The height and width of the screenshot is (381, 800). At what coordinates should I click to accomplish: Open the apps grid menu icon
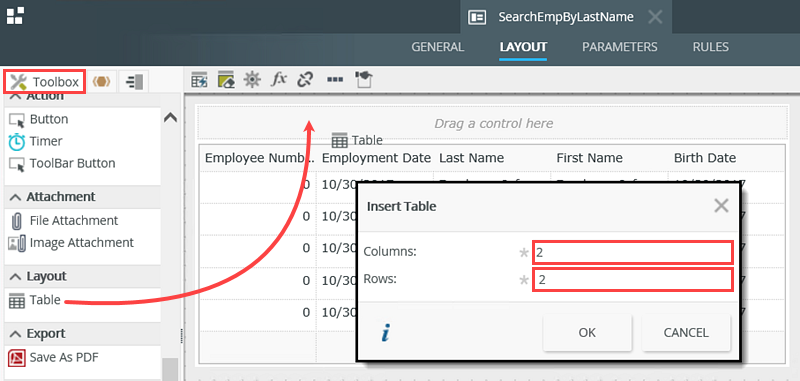click(15, 15)
